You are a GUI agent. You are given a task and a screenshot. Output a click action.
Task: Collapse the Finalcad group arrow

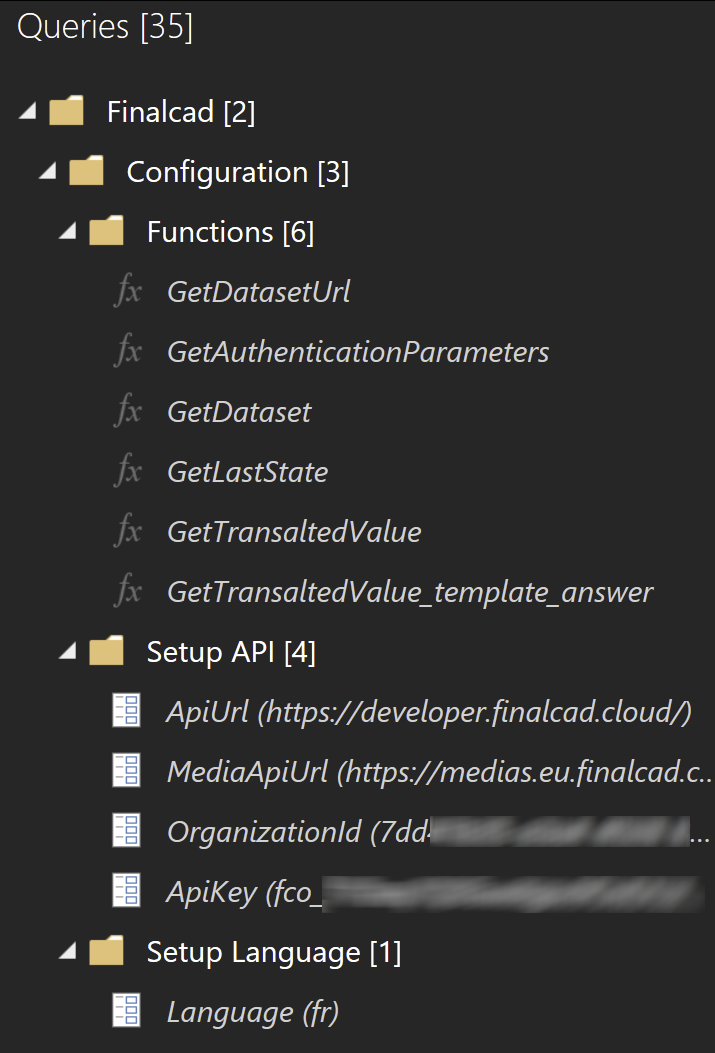[x=27, y=112]
